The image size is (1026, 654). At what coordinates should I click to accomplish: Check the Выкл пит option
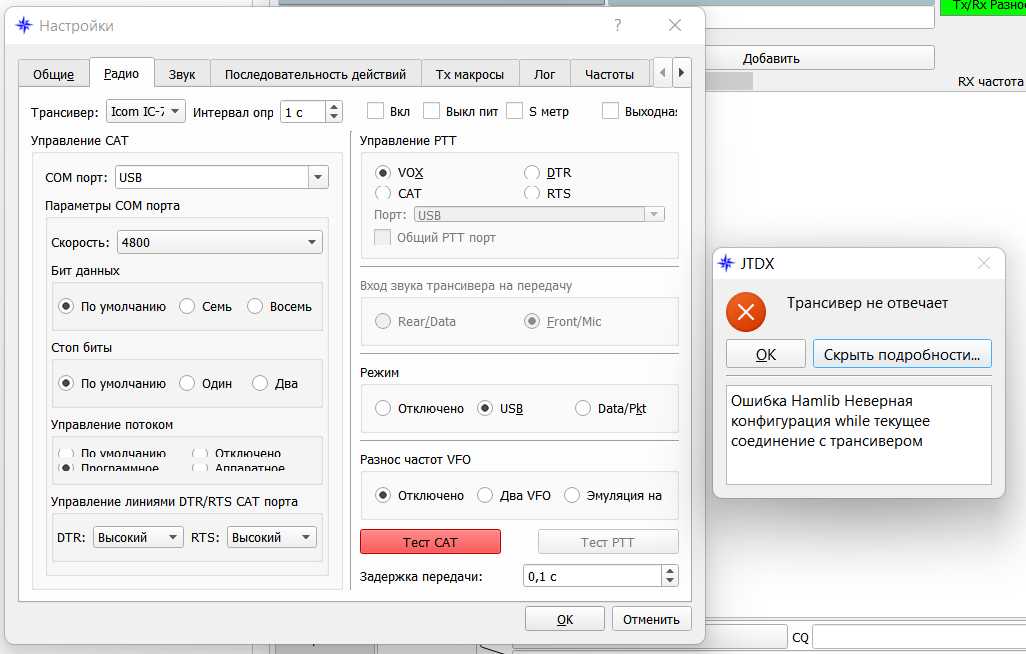(x=432, y=111)
